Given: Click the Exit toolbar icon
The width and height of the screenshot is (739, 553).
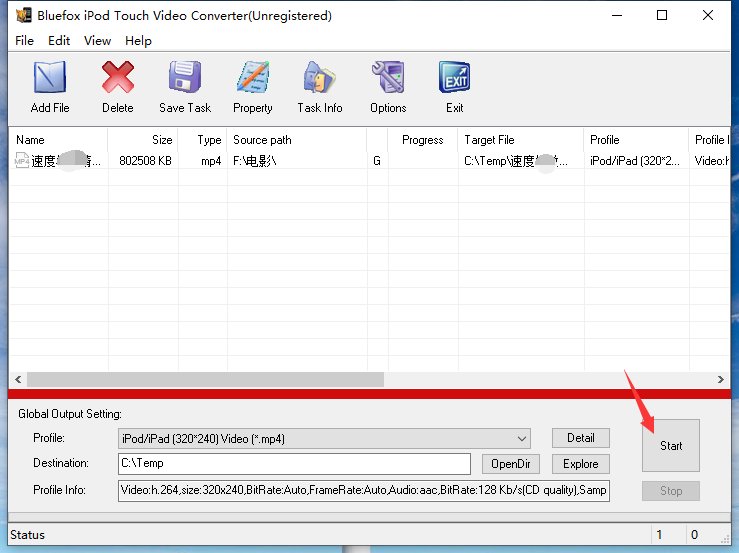Looking at the screenshot, I should pyautogui.click(x=454, y=77).
